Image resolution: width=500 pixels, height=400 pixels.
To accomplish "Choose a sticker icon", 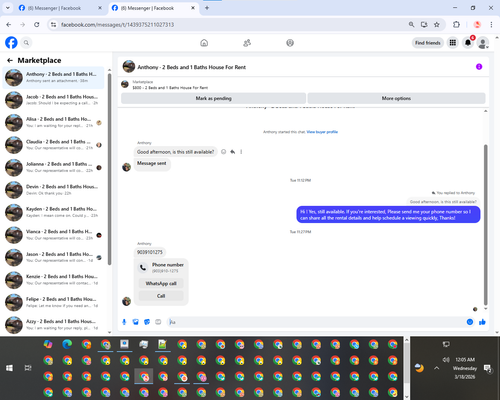I will [x=147, y=322].
